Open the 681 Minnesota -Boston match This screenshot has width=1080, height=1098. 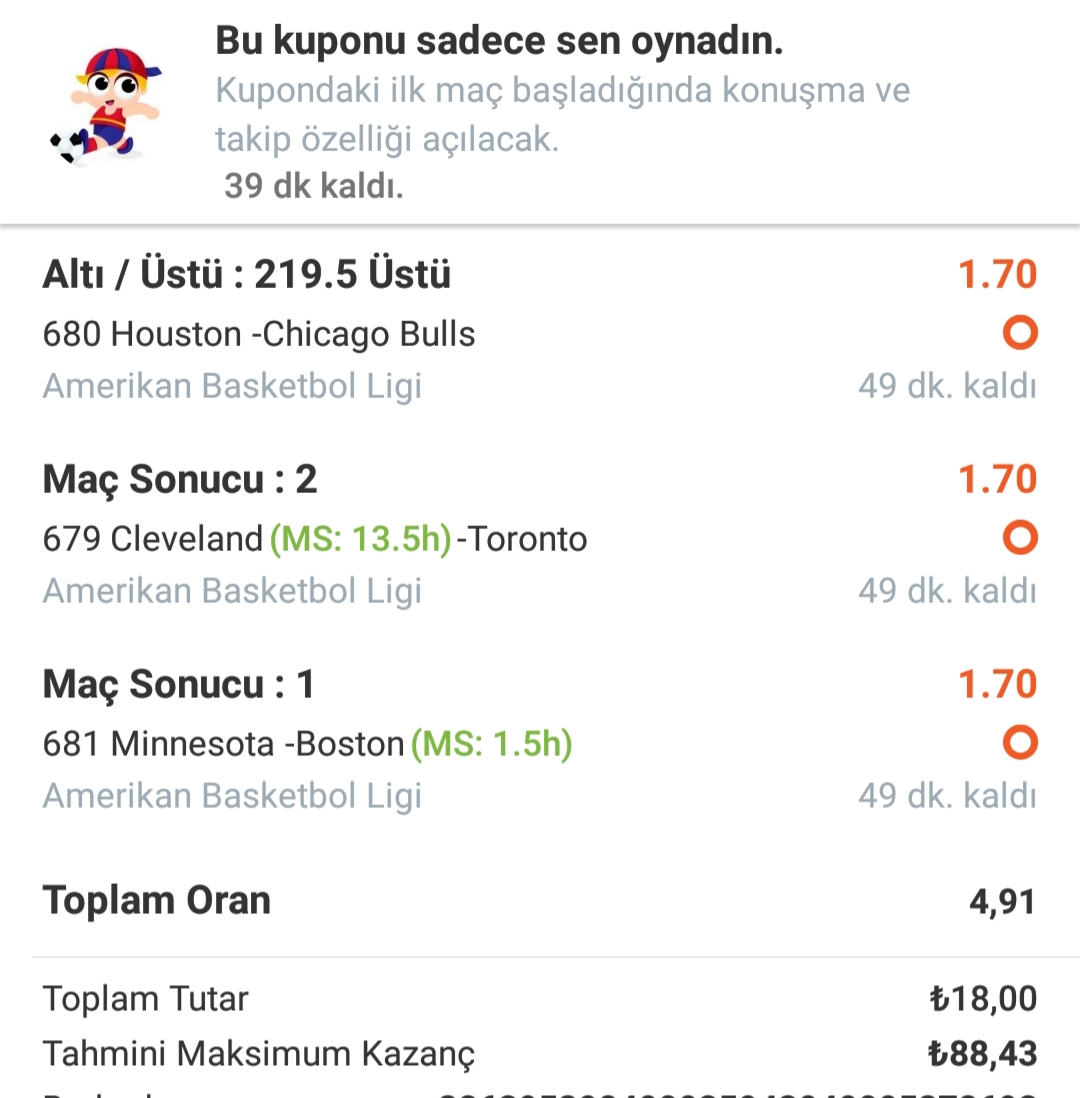click(307, 744)
